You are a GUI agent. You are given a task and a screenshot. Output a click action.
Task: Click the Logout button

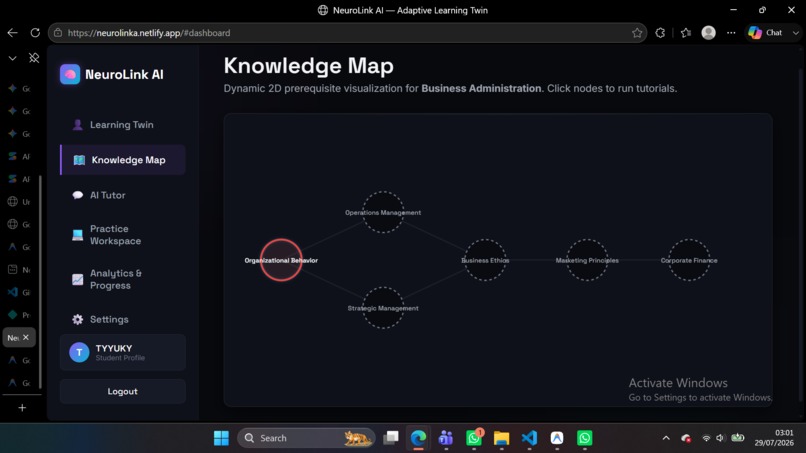(x=122, y=391)
